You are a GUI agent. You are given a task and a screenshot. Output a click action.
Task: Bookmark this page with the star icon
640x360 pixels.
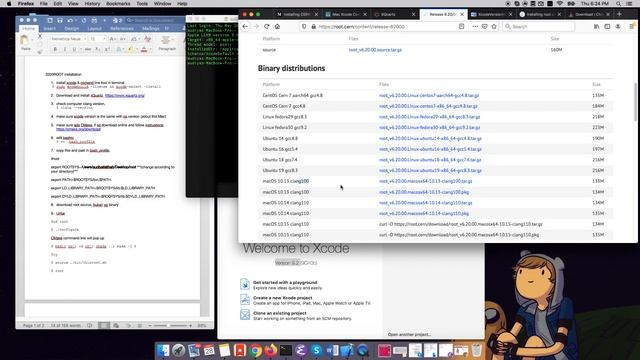point(494,27)
